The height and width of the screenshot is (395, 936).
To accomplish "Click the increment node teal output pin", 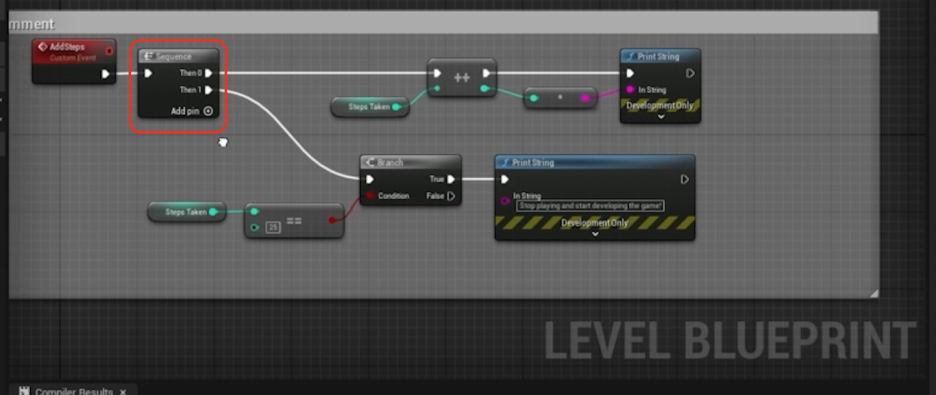I will [x=484, y=88].
